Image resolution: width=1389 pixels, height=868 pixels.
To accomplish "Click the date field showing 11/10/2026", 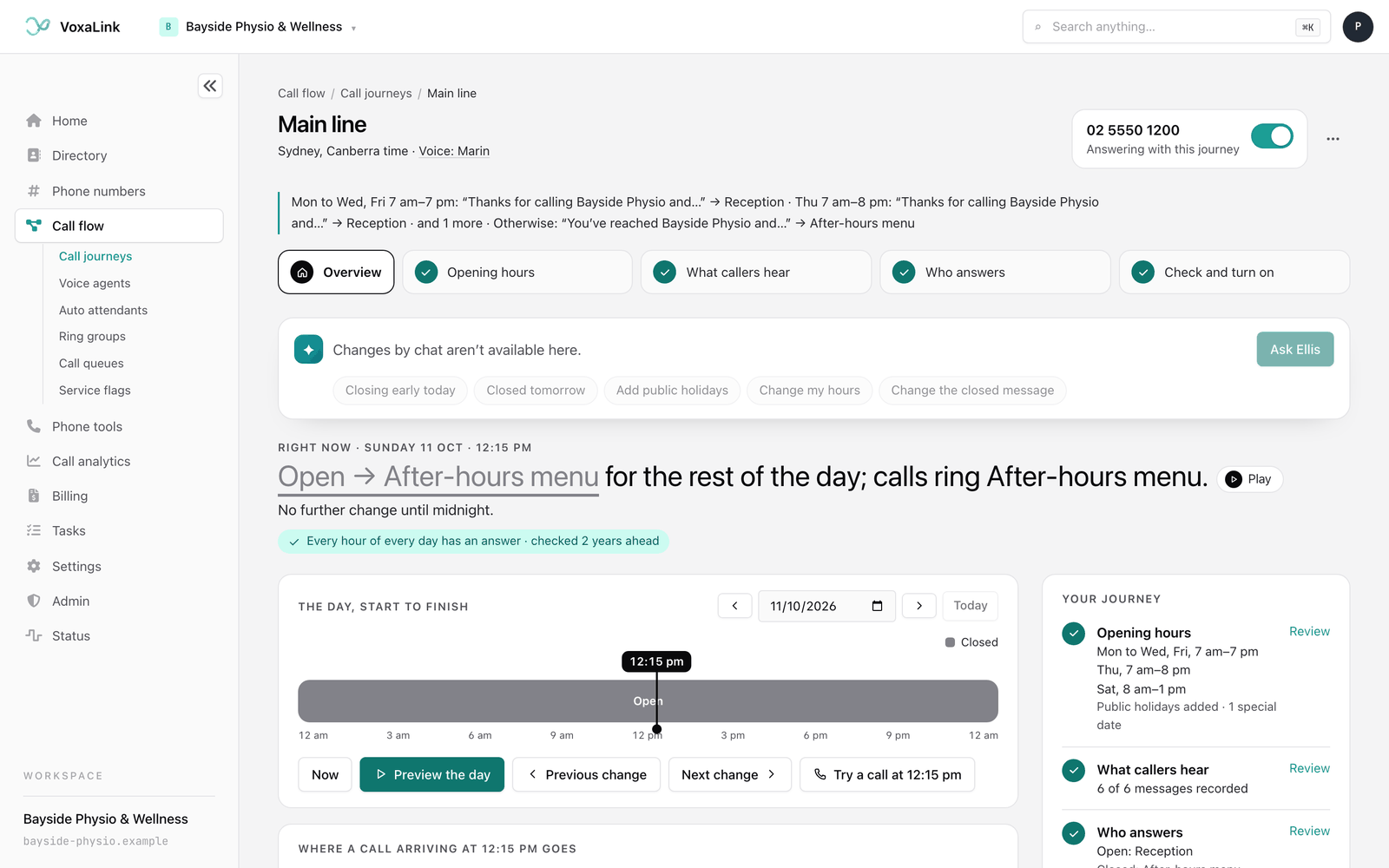I will [x=826, y=606].
